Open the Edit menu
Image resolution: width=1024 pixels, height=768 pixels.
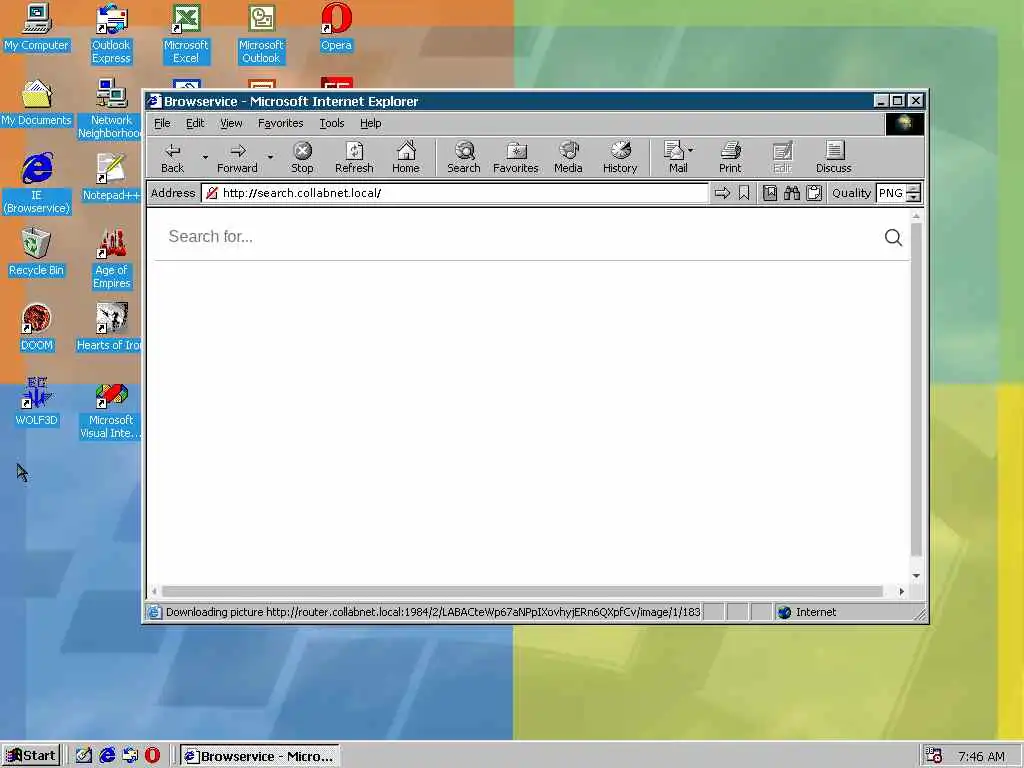point(195,123)
